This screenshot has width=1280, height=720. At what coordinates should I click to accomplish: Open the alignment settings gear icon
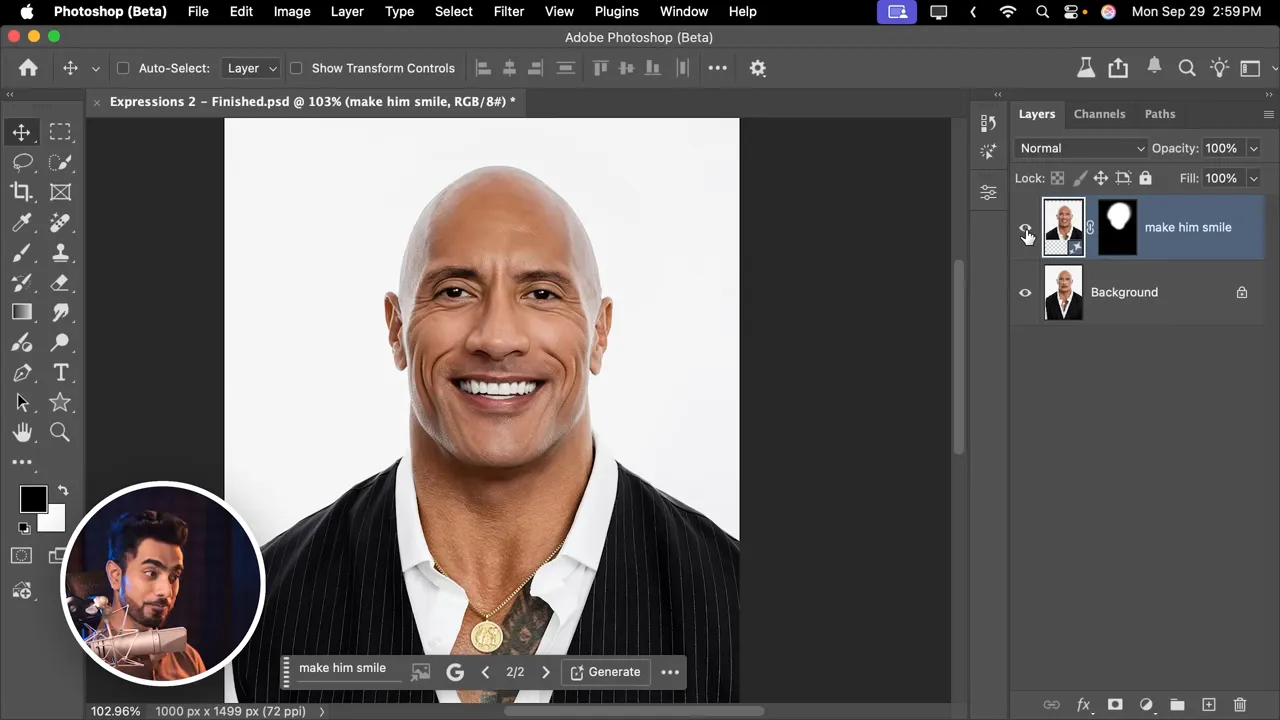tap(758, 68)
